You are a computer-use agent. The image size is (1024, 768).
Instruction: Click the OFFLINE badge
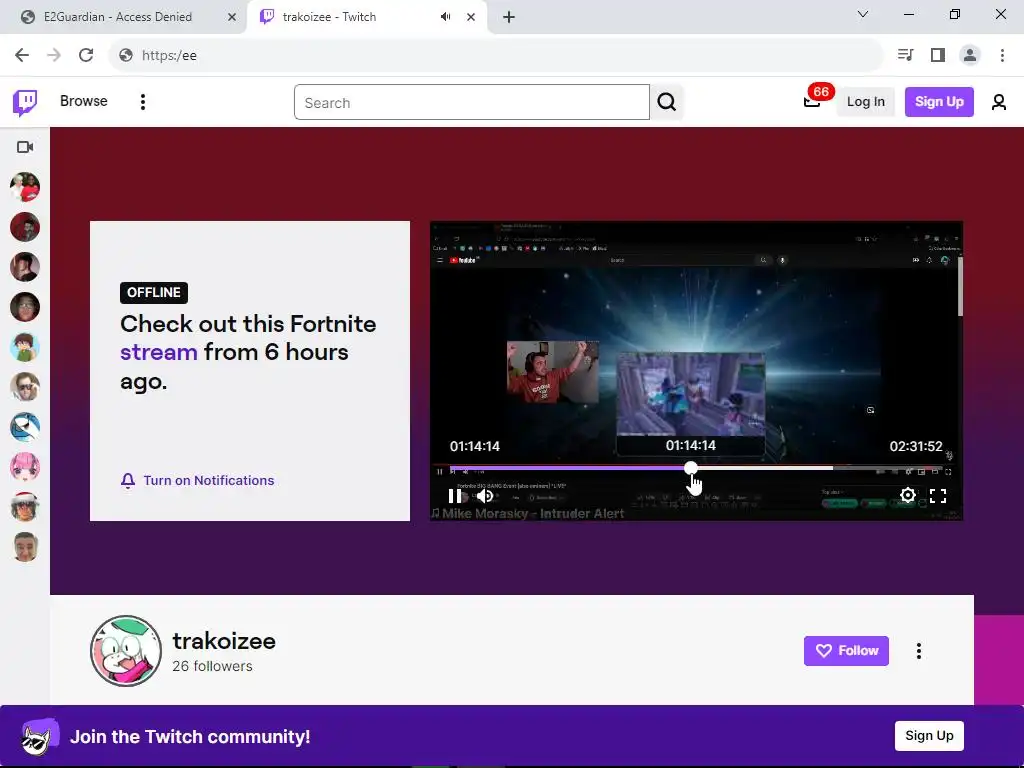click(x=154, y=293)
